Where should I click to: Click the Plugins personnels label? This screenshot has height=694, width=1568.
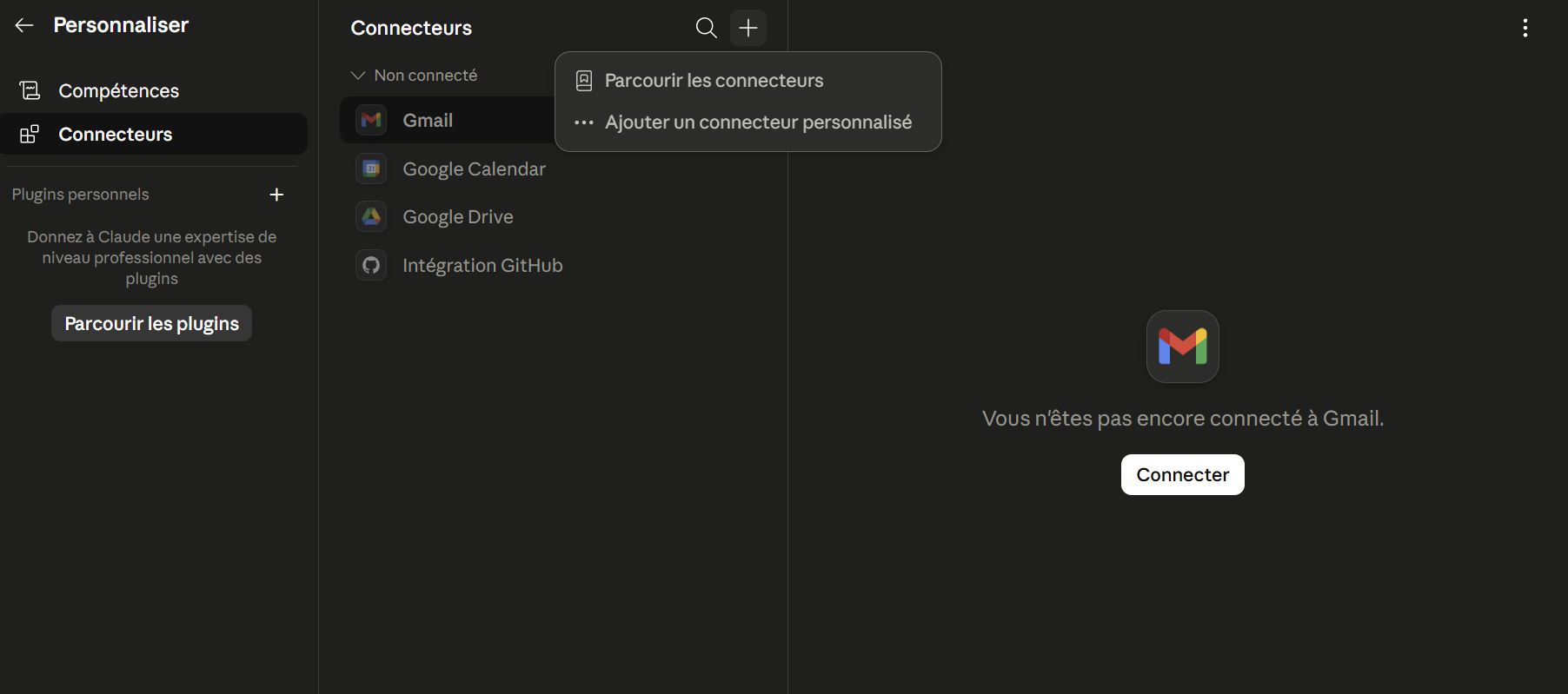click(80, 195)
